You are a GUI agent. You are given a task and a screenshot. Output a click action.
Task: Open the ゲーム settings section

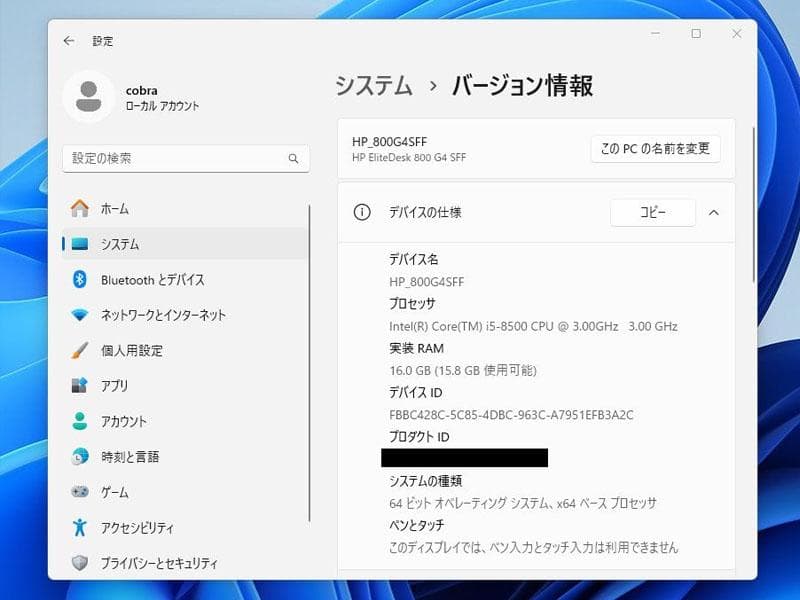coord(108,492)
